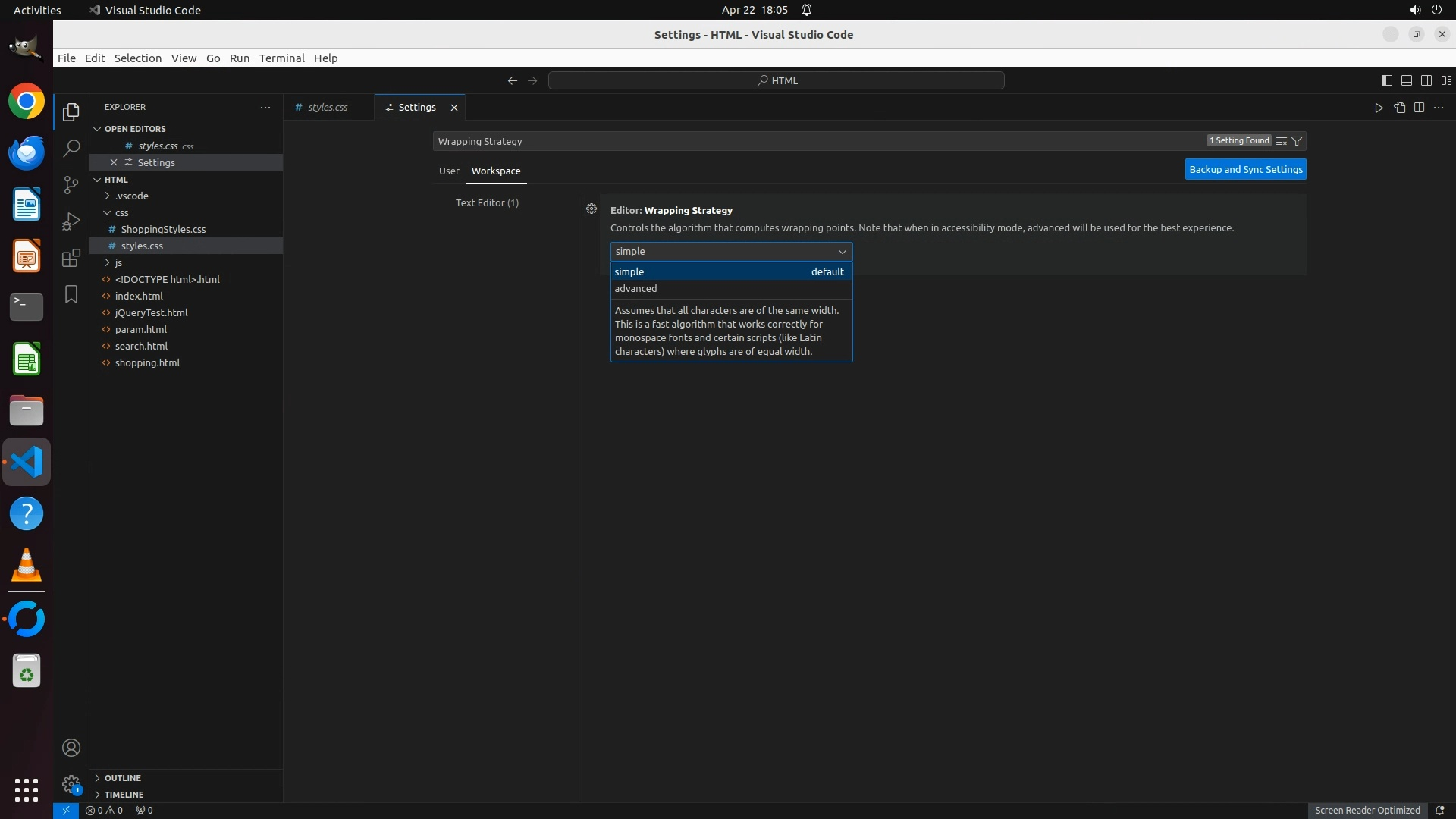
Task: Open the Terminal menu
Action: coord(281,58)
